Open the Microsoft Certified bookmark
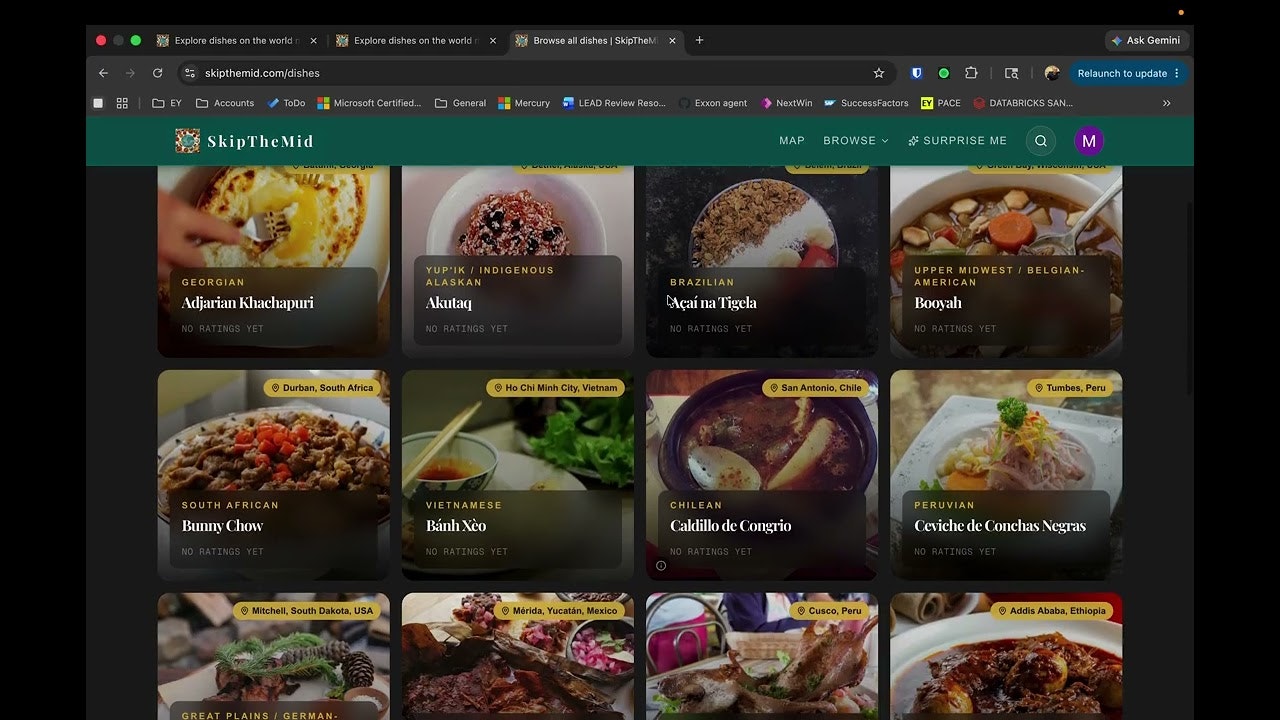This screenshot has width=1280, height=720. 369,103
